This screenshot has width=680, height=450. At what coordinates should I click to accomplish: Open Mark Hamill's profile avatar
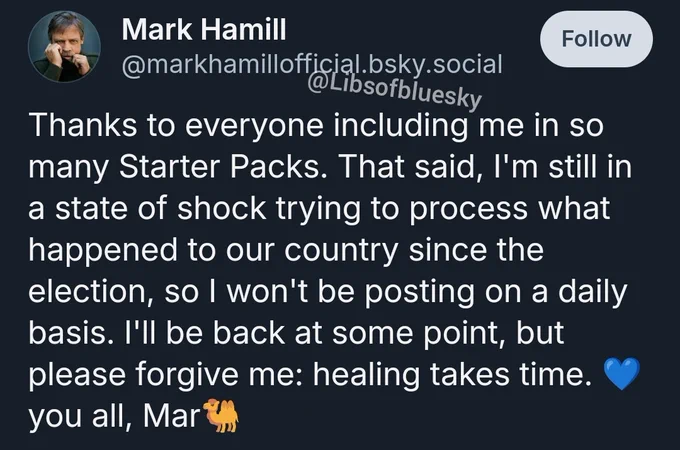tap(65, 47)
